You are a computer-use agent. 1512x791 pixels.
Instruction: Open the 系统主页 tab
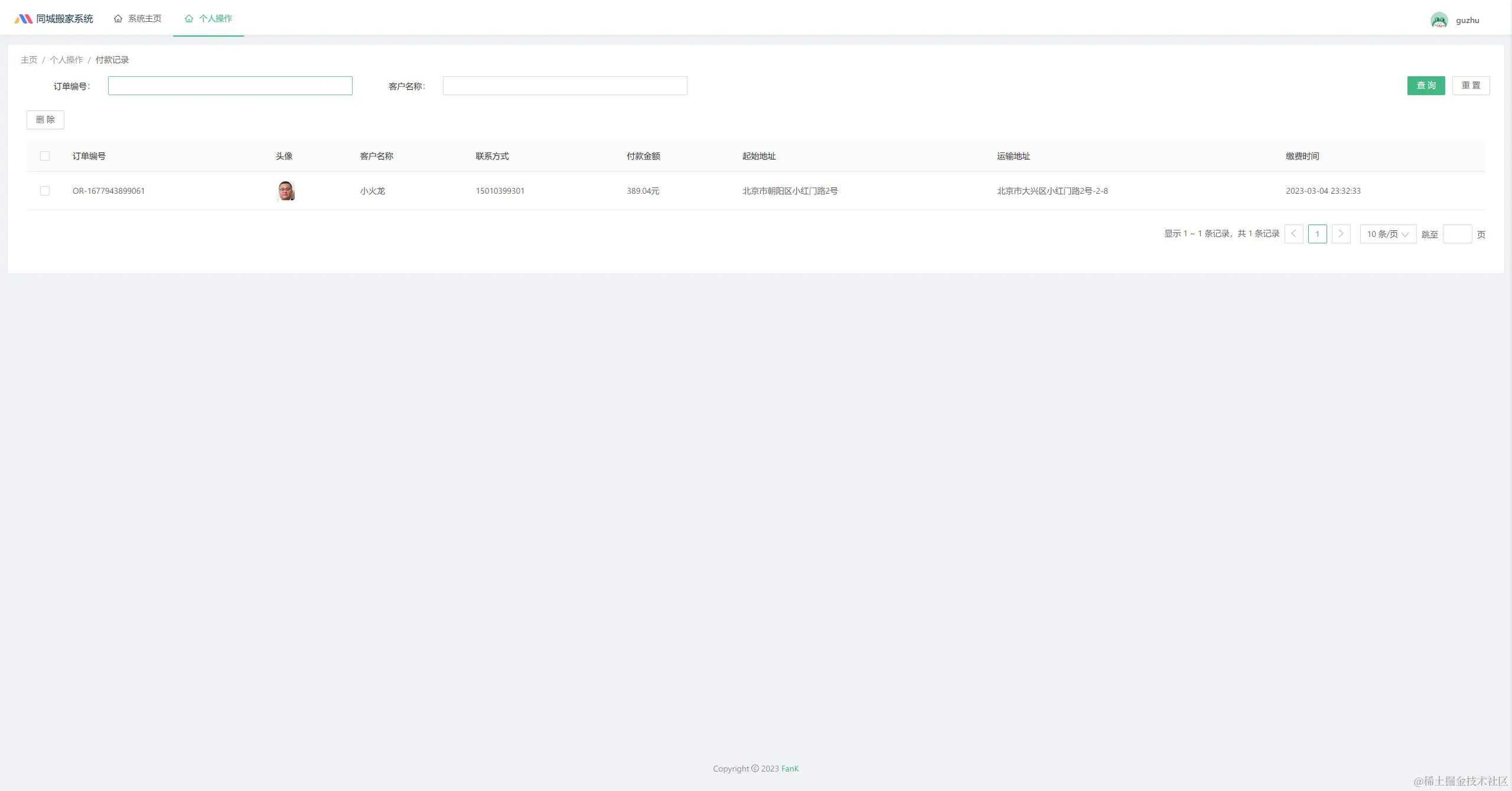tap(138, 19)
